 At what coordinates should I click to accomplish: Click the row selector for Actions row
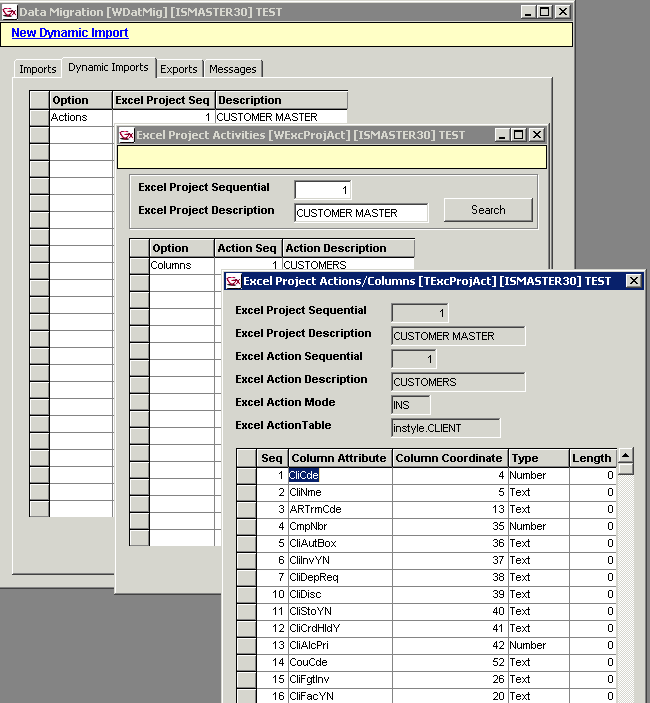click(39, 118)
